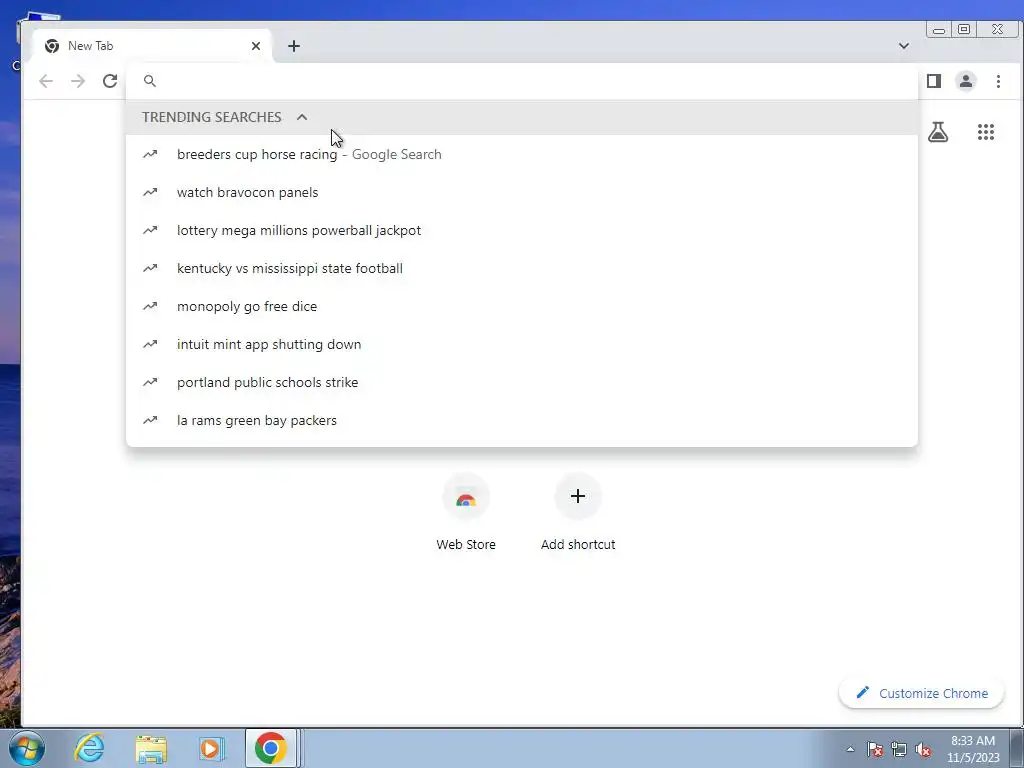
Task: Switch to the New Tab tab
Action: coord(152,46)
